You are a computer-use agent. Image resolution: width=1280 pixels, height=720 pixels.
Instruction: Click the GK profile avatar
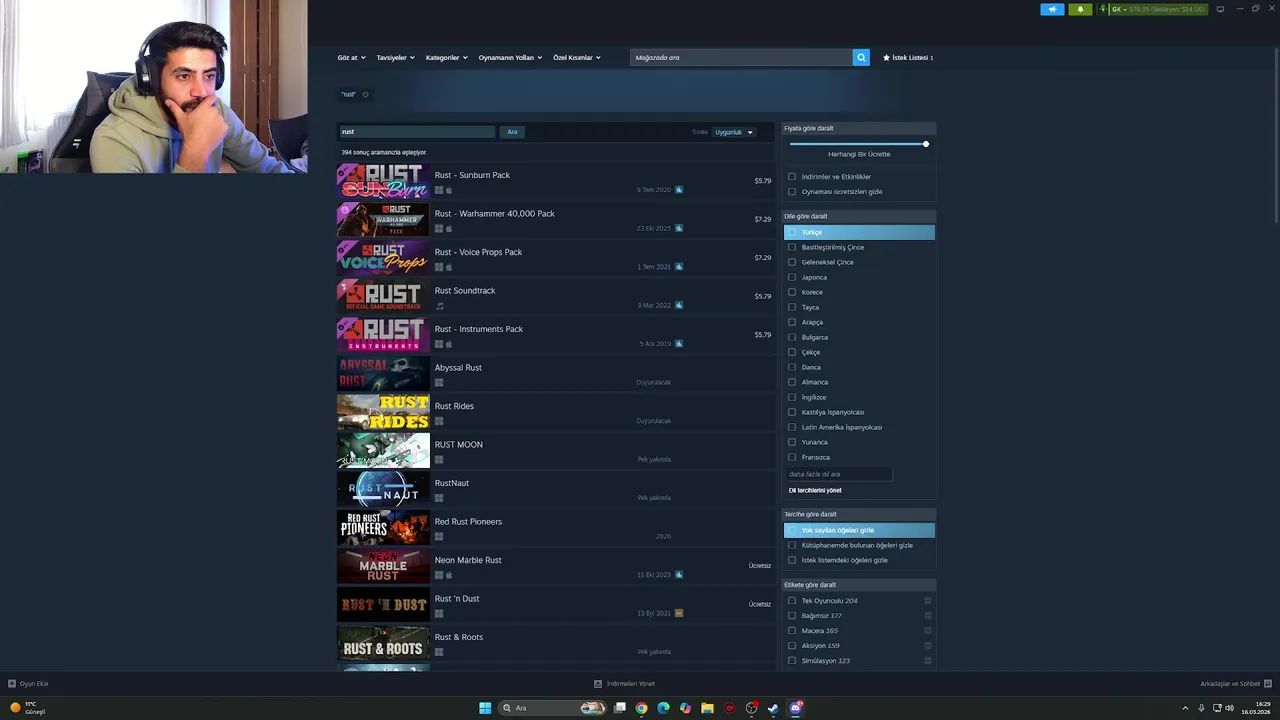point(1103,9)
